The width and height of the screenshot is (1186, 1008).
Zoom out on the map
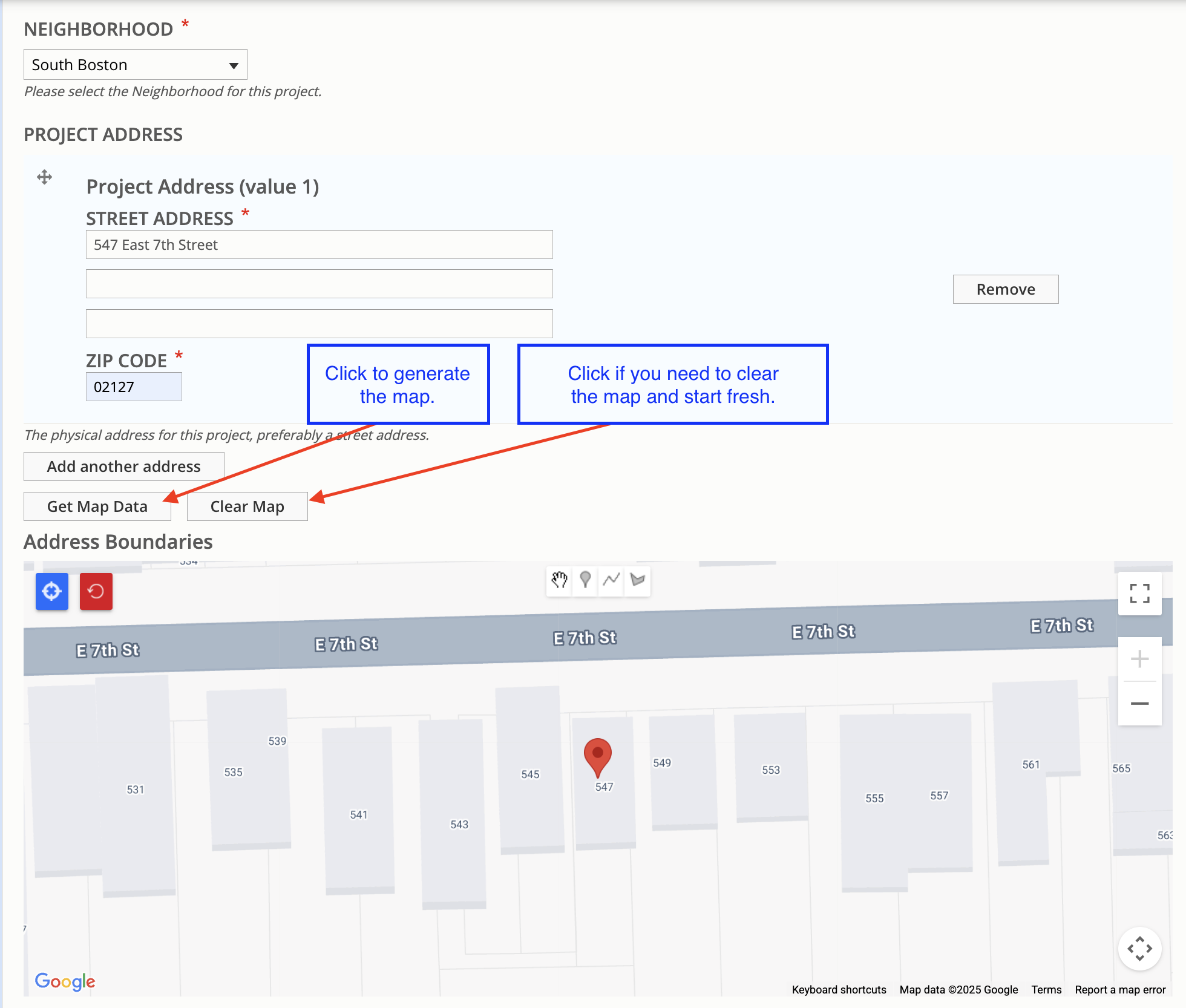click(x=1139, y=704)
